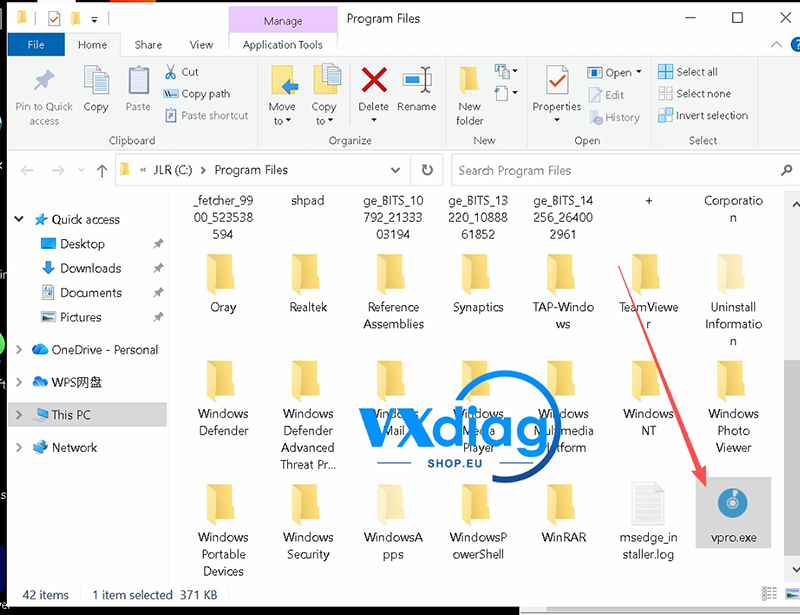Select the vpro.exe file

tap(733, 513)
